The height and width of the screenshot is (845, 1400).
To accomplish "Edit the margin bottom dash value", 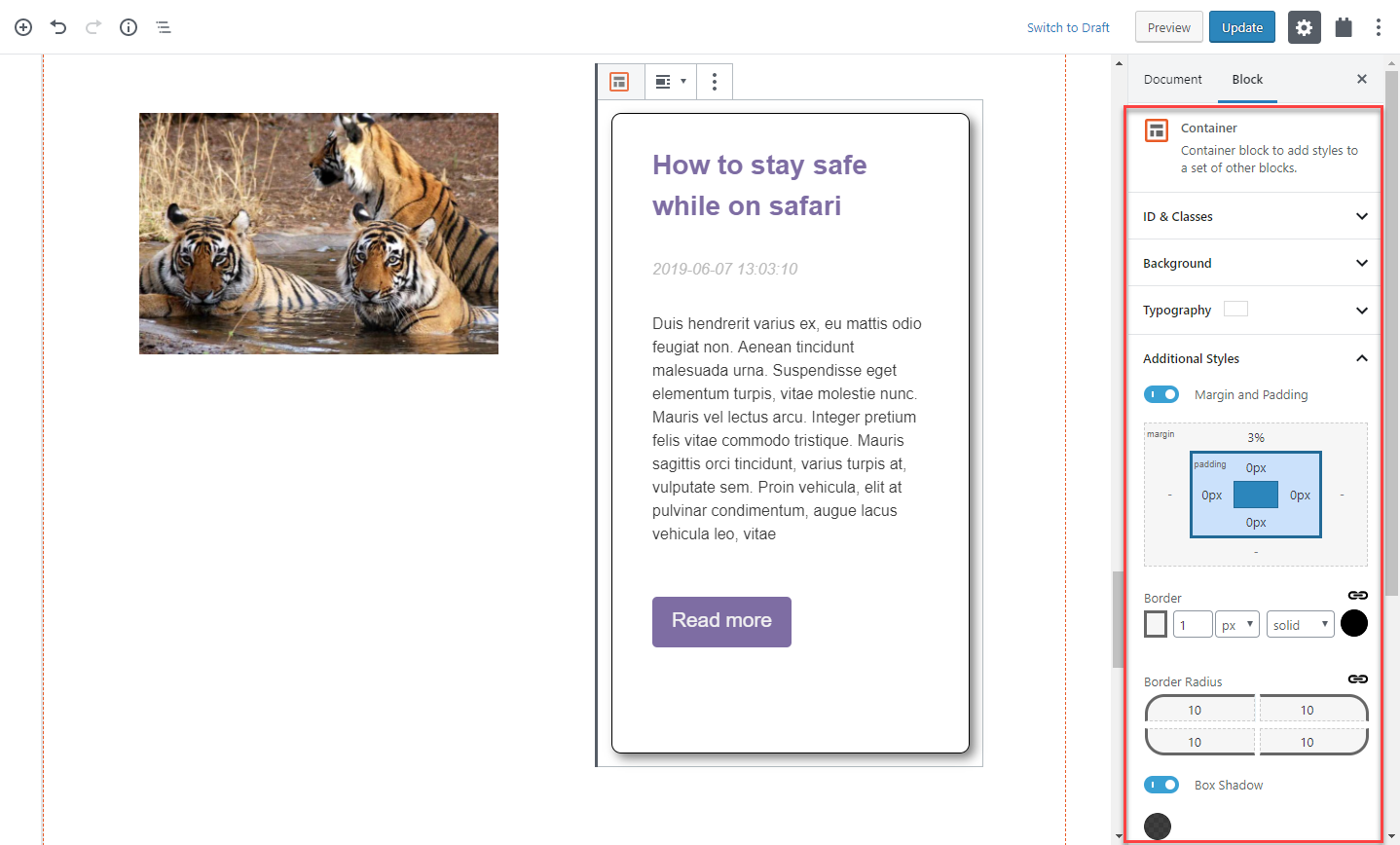I will click(x=1256, y=552).
